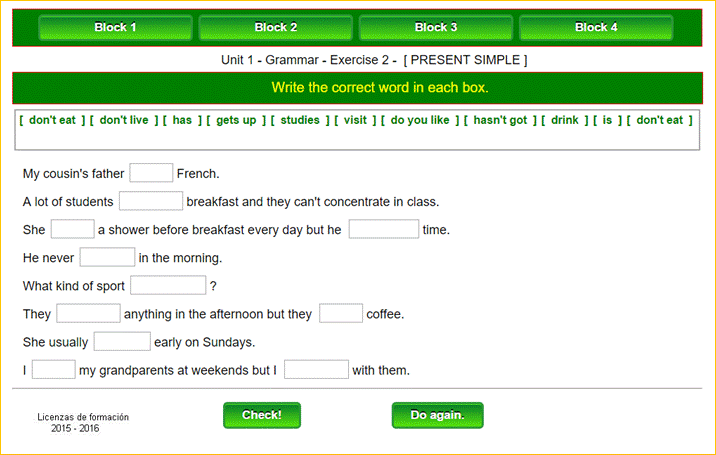Focus the blank before 'breakfast and they can't'
The height and width of the screenshot is (455, 716).
pyautogui.click(x=150, y=201)
